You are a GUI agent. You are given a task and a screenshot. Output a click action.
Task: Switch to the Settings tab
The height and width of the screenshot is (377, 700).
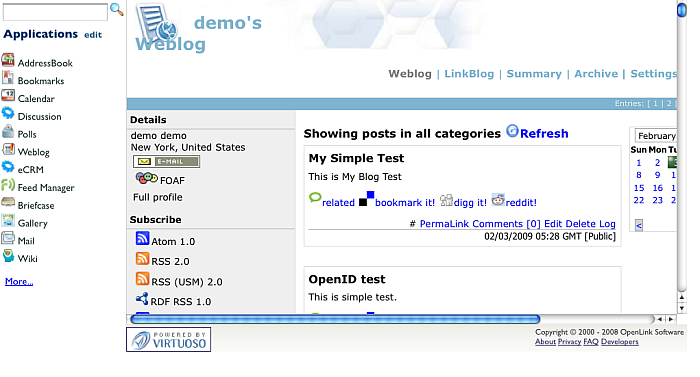point(654,74)
